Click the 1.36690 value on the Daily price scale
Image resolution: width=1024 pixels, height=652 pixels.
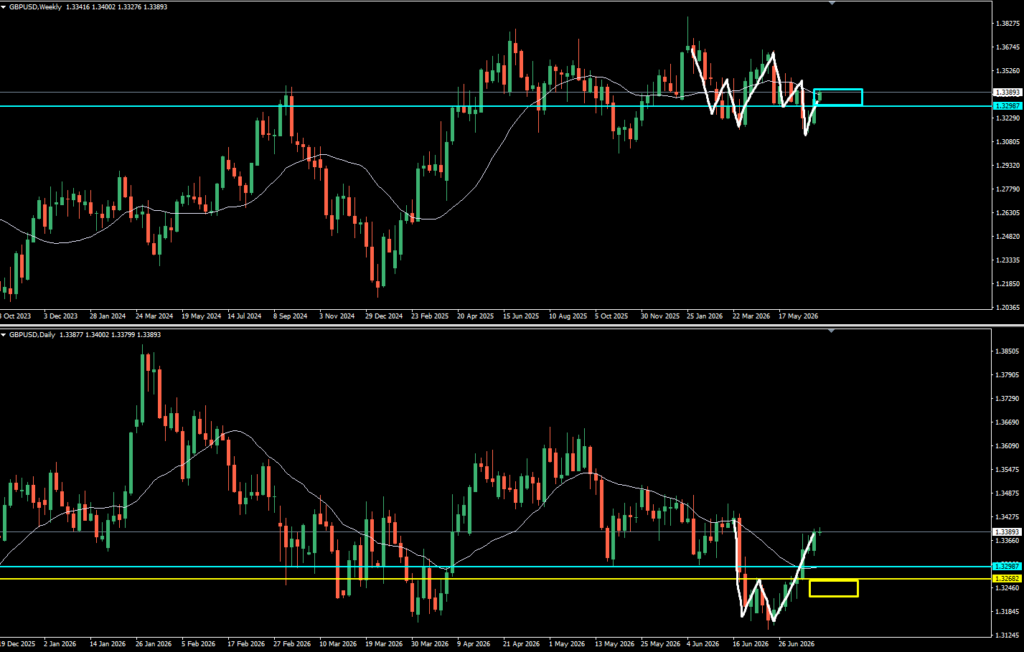pos(1008,423)
